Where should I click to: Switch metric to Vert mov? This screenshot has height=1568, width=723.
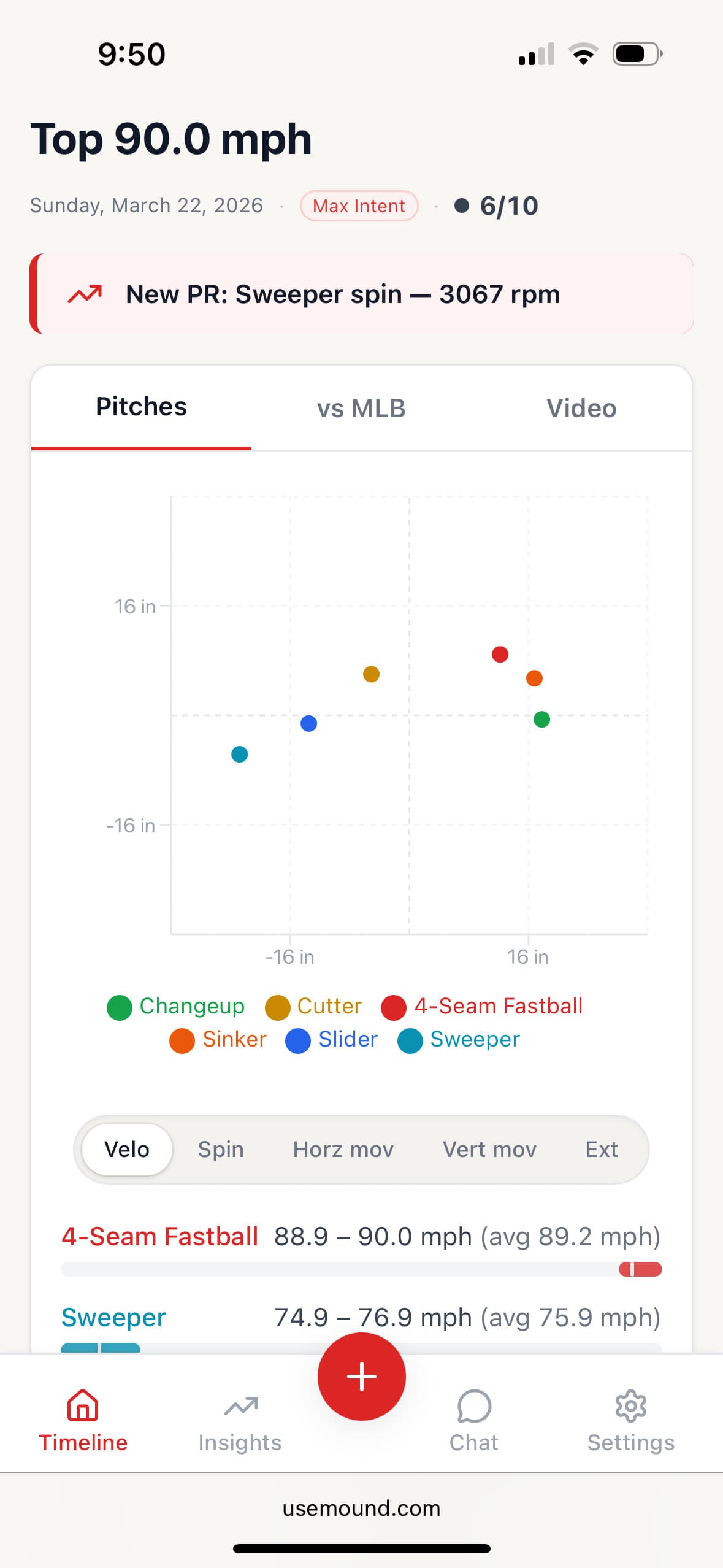click(x=489, y=1149)
